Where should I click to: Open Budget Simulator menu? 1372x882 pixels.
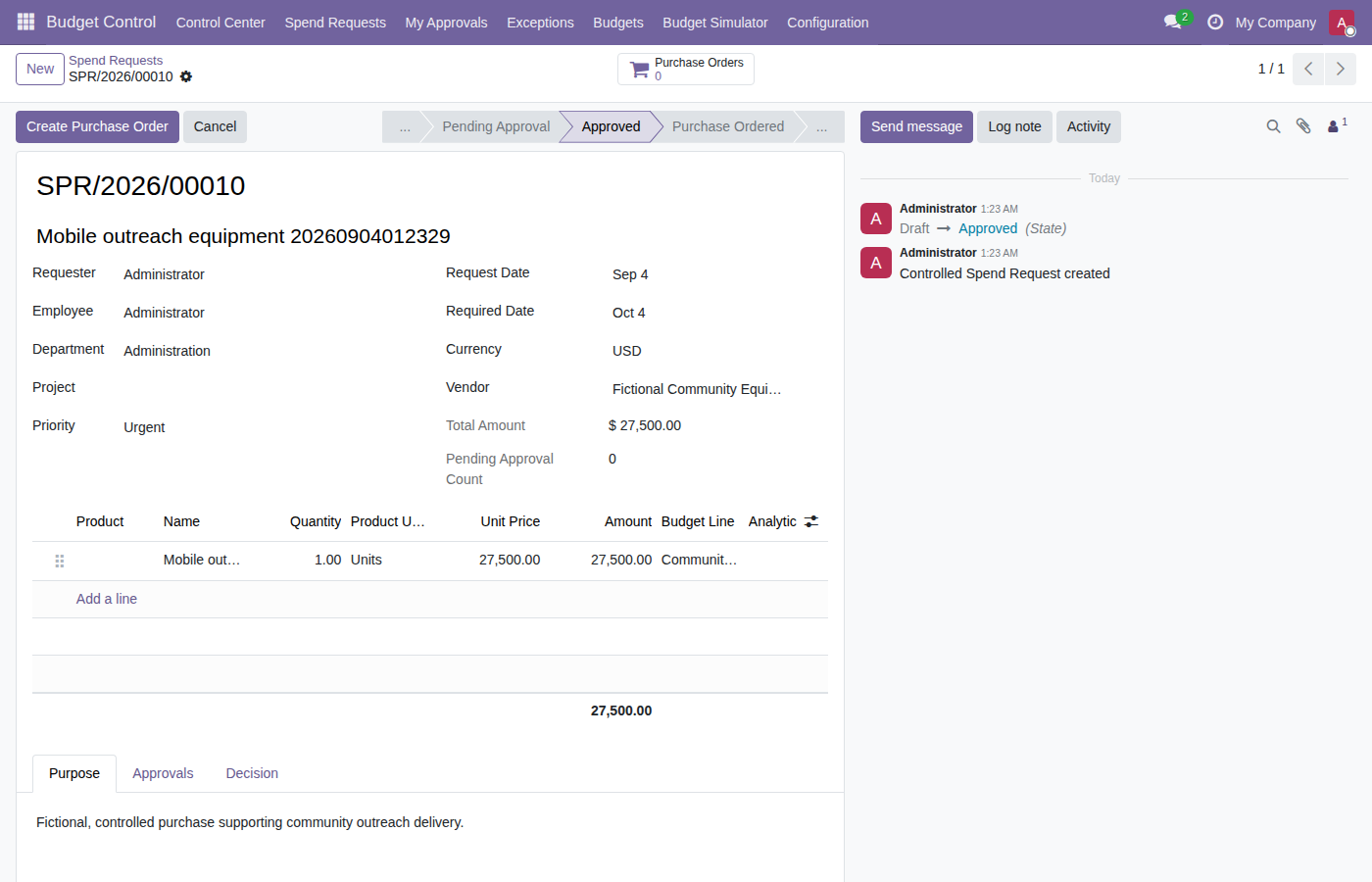coord(715,23)
